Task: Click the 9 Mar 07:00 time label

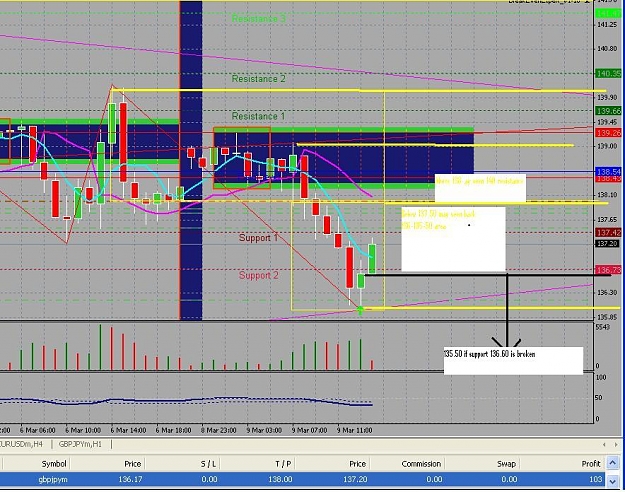Action: (x=309, y=431)
